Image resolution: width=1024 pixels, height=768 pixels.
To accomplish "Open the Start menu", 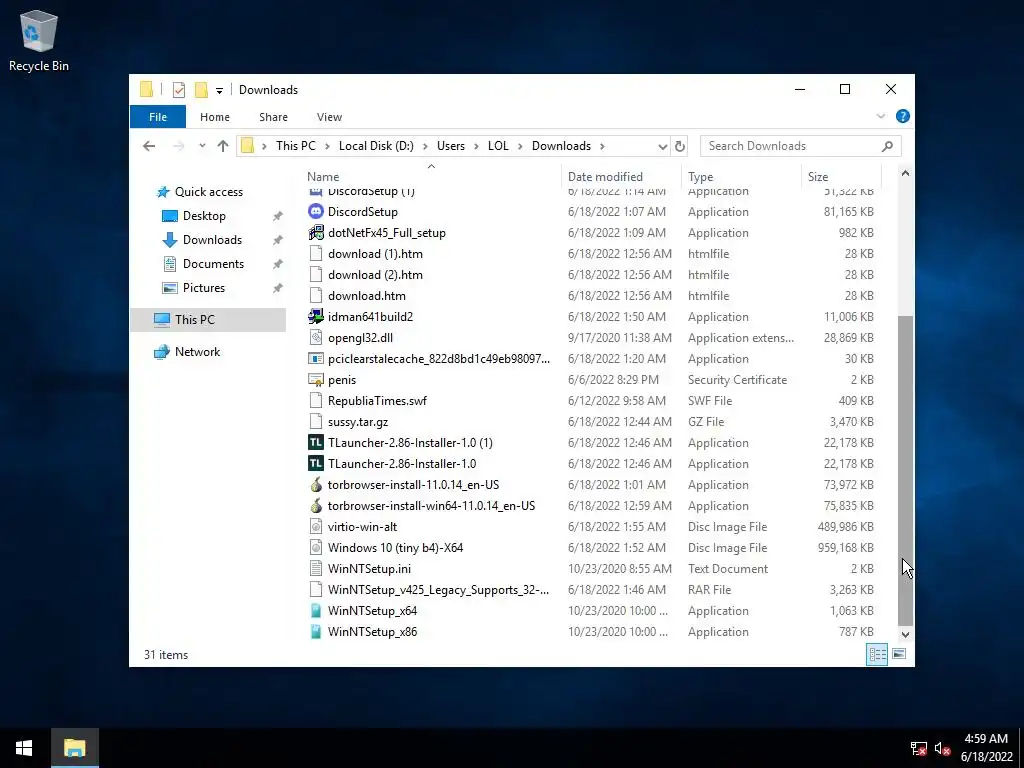I will click(x=24, y=748).
